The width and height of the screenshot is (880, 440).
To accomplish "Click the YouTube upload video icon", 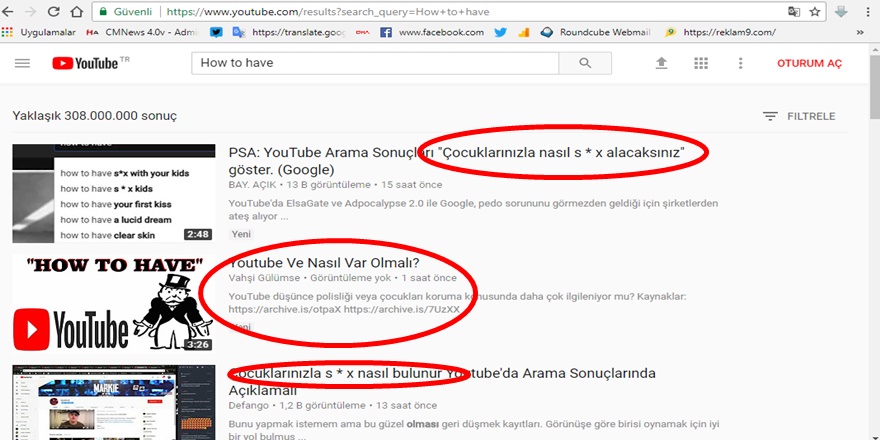I will click(662, 63).
